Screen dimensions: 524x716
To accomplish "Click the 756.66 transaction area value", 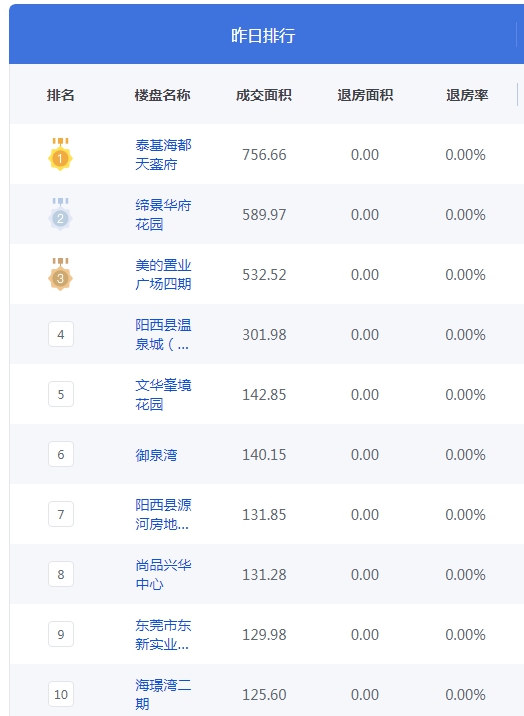I will pos(264,155).
